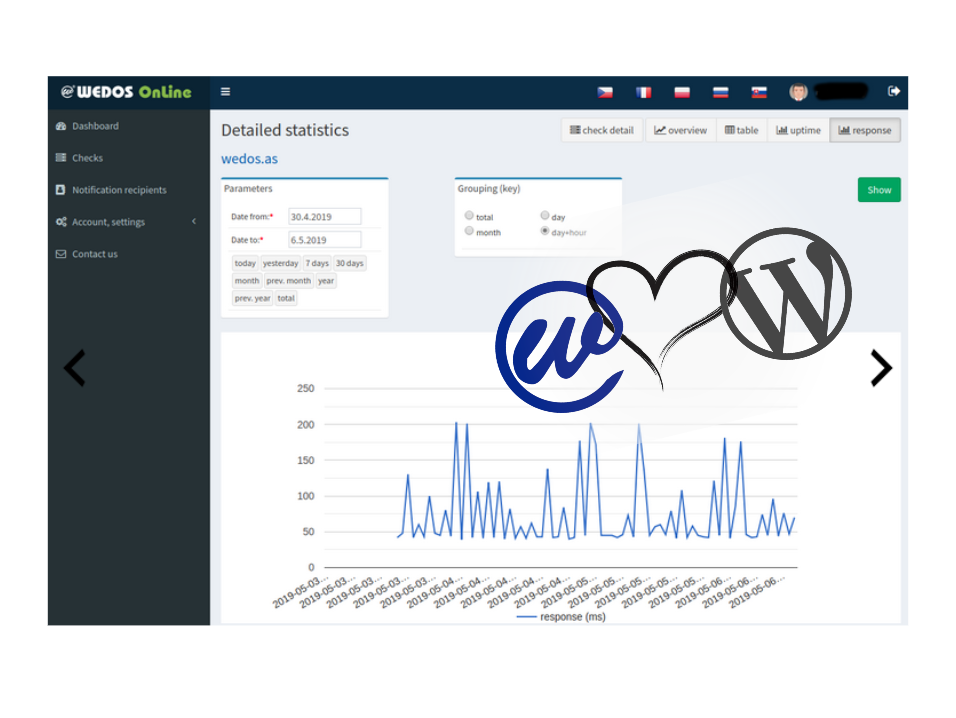Click the Slovak flag icon
956x718 pixels.
click(x=759, y=92)
